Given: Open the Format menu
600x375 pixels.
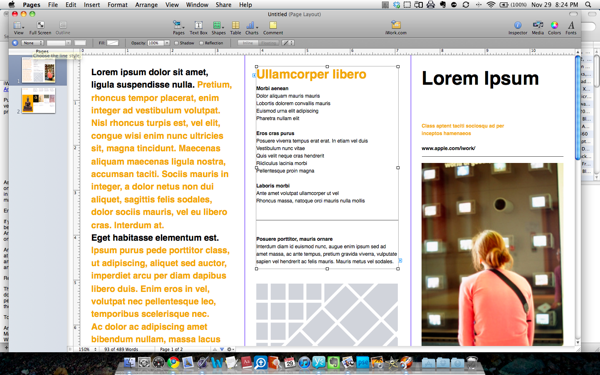Looking at the screenshot, I should point(117,5).
